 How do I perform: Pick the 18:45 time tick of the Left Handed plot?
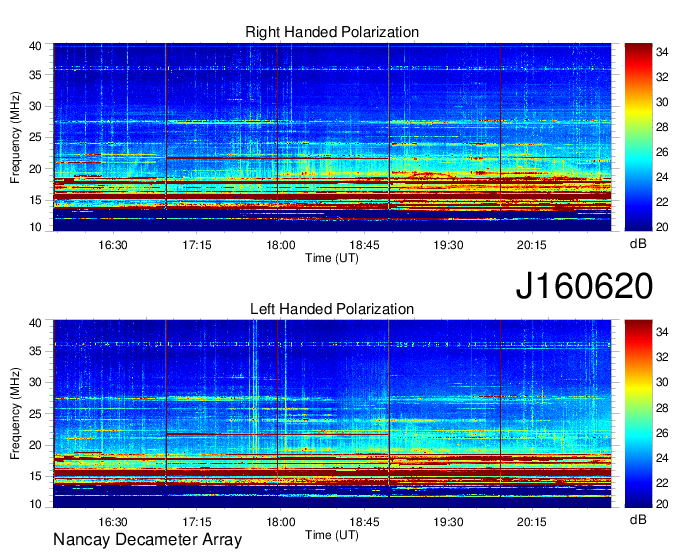coord(364,522)
